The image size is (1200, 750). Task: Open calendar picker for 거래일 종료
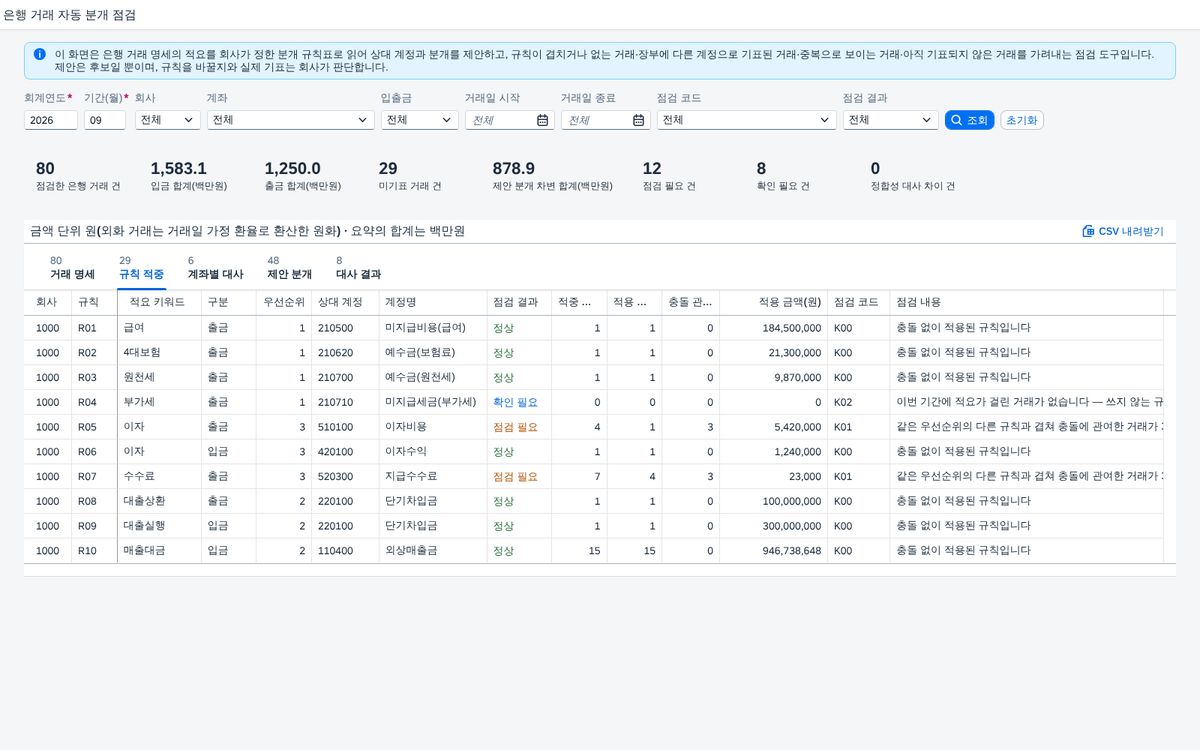pos(638,120)
